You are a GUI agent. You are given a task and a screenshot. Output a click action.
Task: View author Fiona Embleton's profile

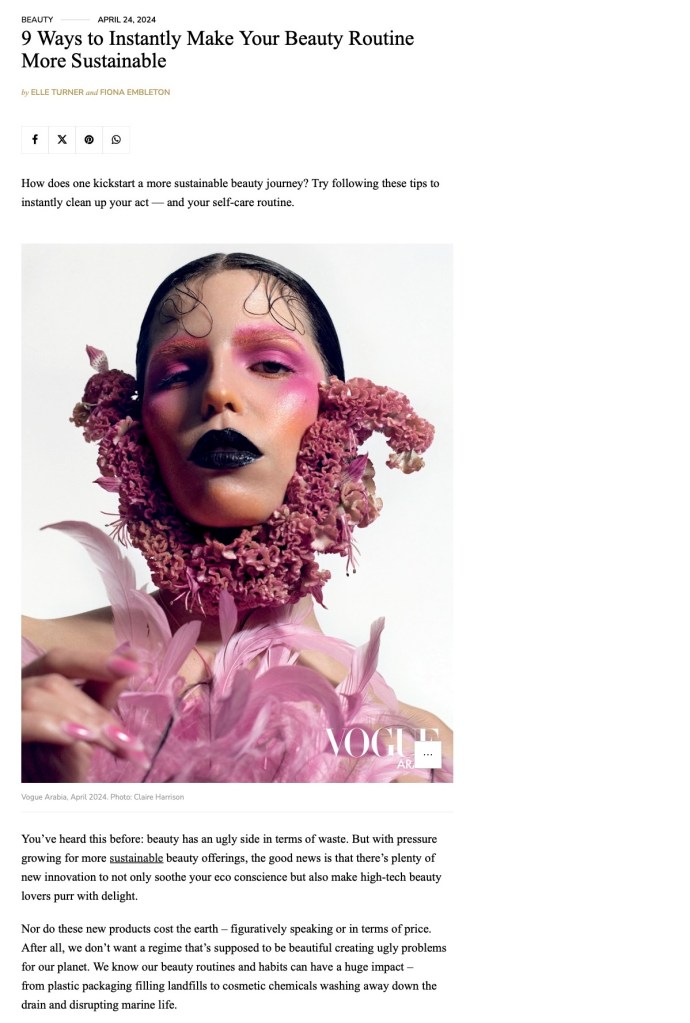[x=135, y=92]
